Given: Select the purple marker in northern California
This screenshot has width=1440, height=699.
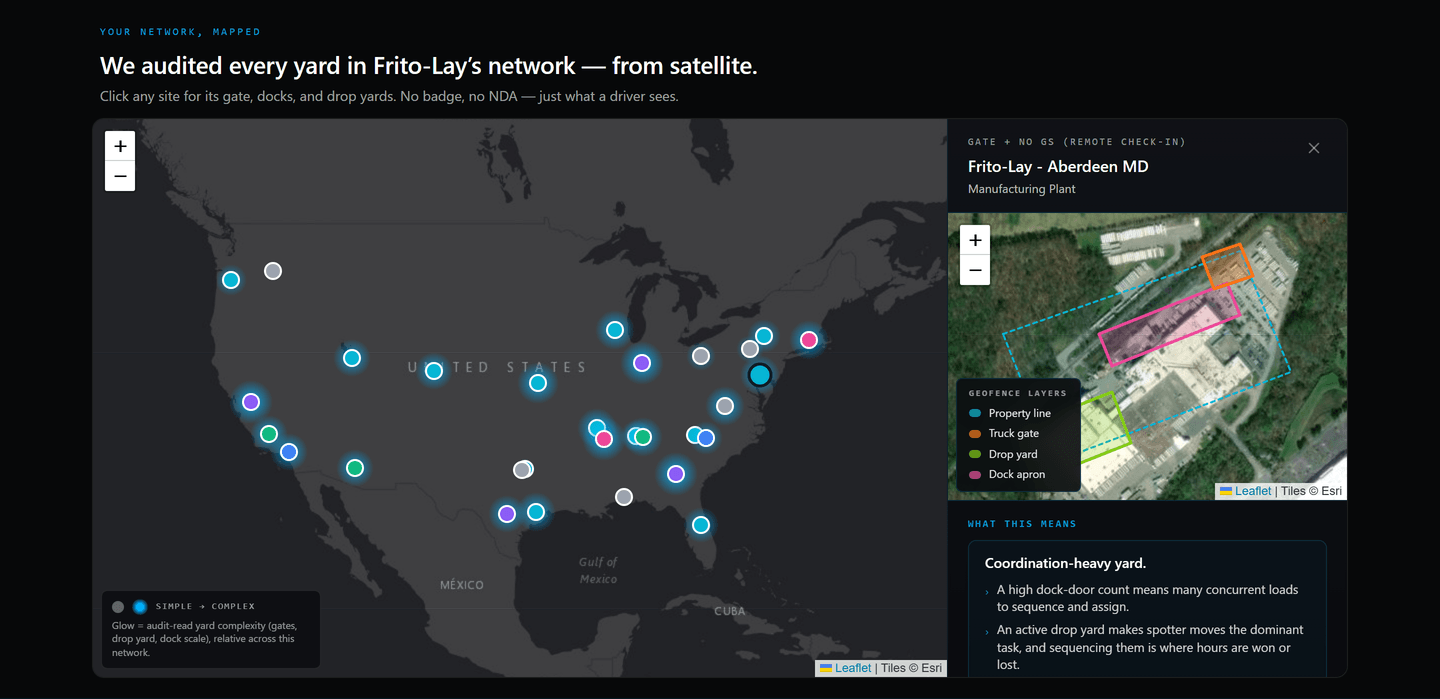Looking at the screenshot, I should 251,402.
